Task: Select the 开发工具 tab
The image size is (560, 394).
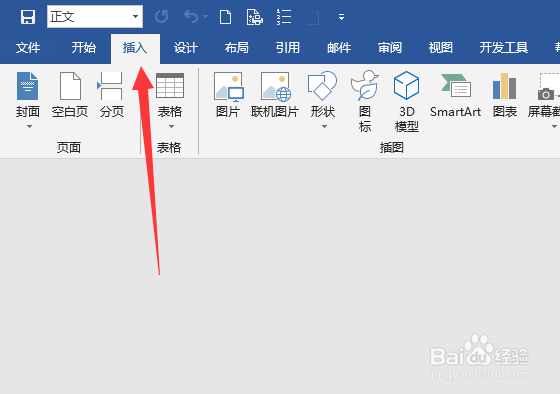Action: (504, 48)
